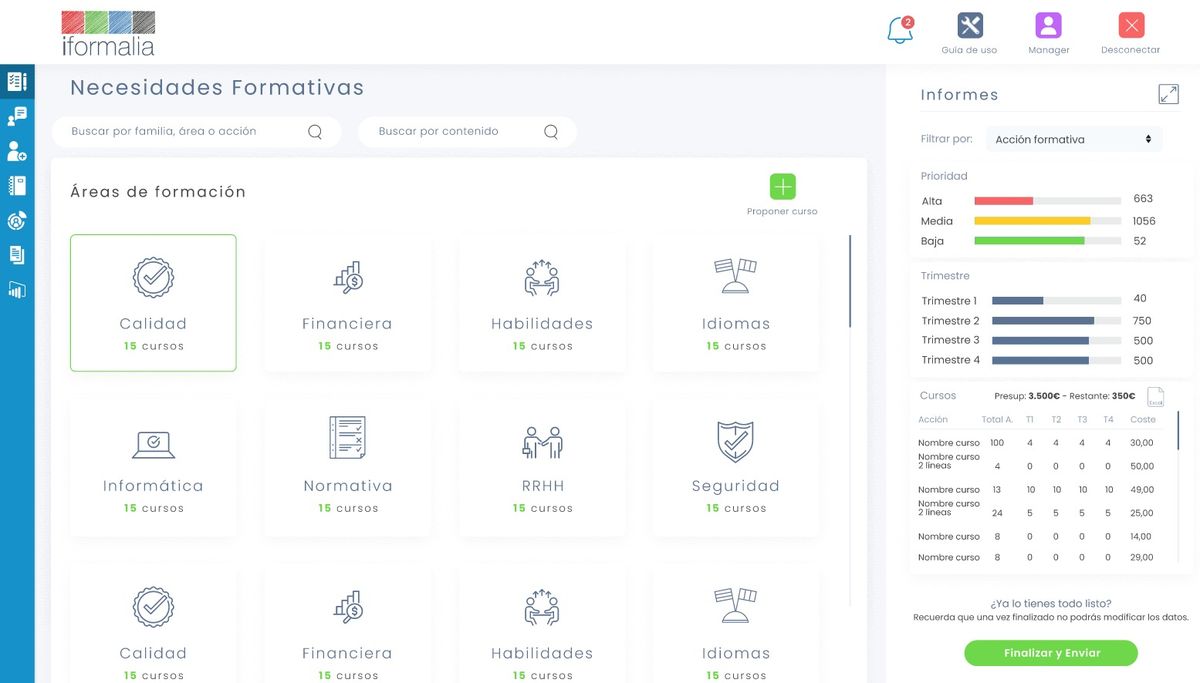Click the cost cell 29,00

1141,558
